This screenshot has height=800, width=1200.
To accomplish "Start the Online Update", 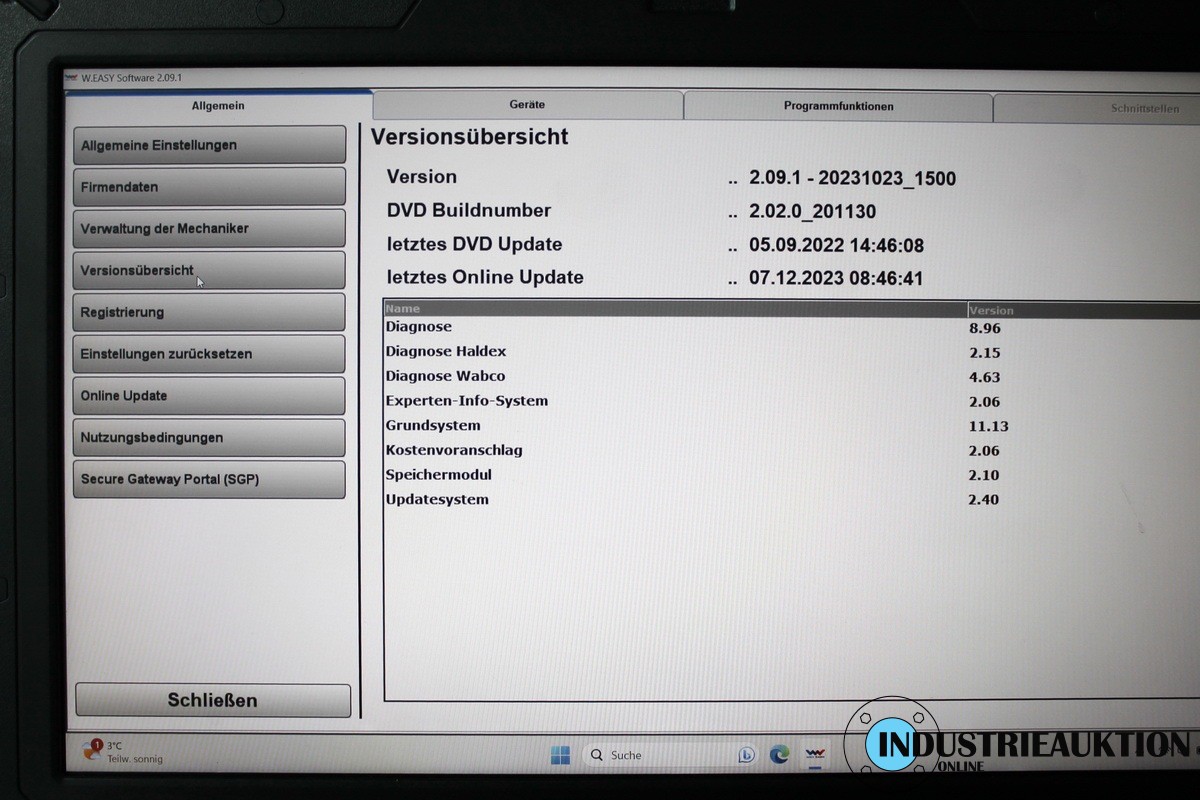I will click(x=209, y=396).
